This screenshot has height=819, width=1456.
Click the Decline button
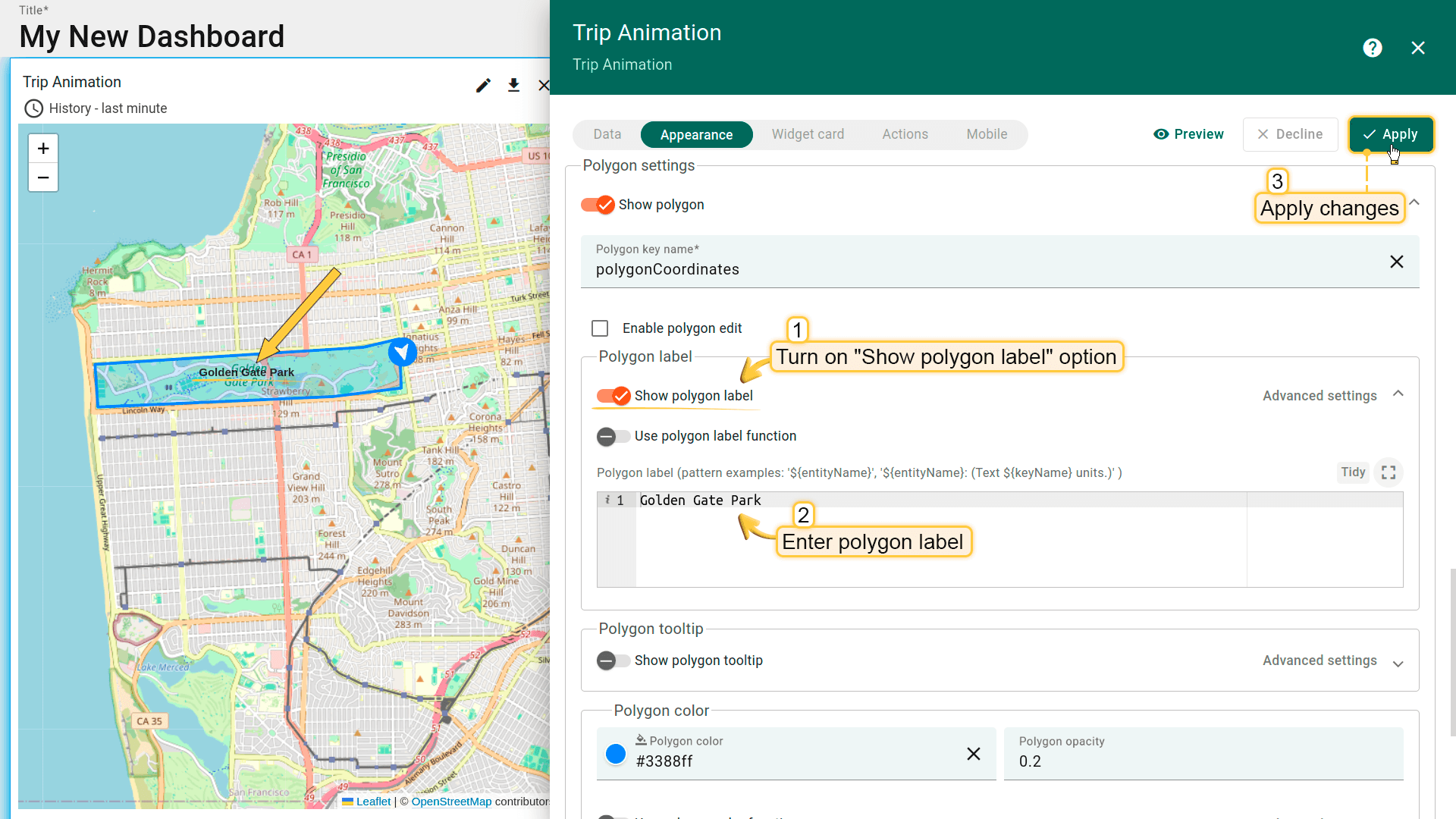(x=1290, y=134)
